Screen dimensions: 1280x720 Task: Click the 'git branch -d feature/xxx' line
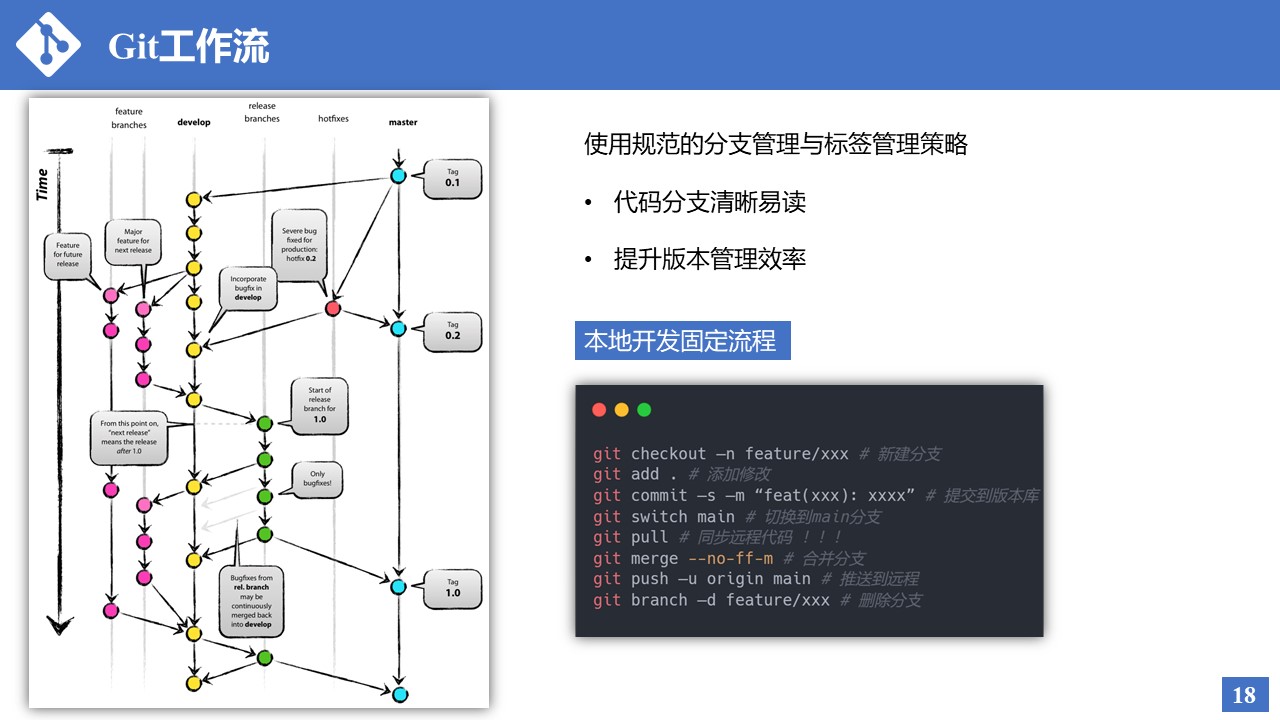click(x=757, y=600)
